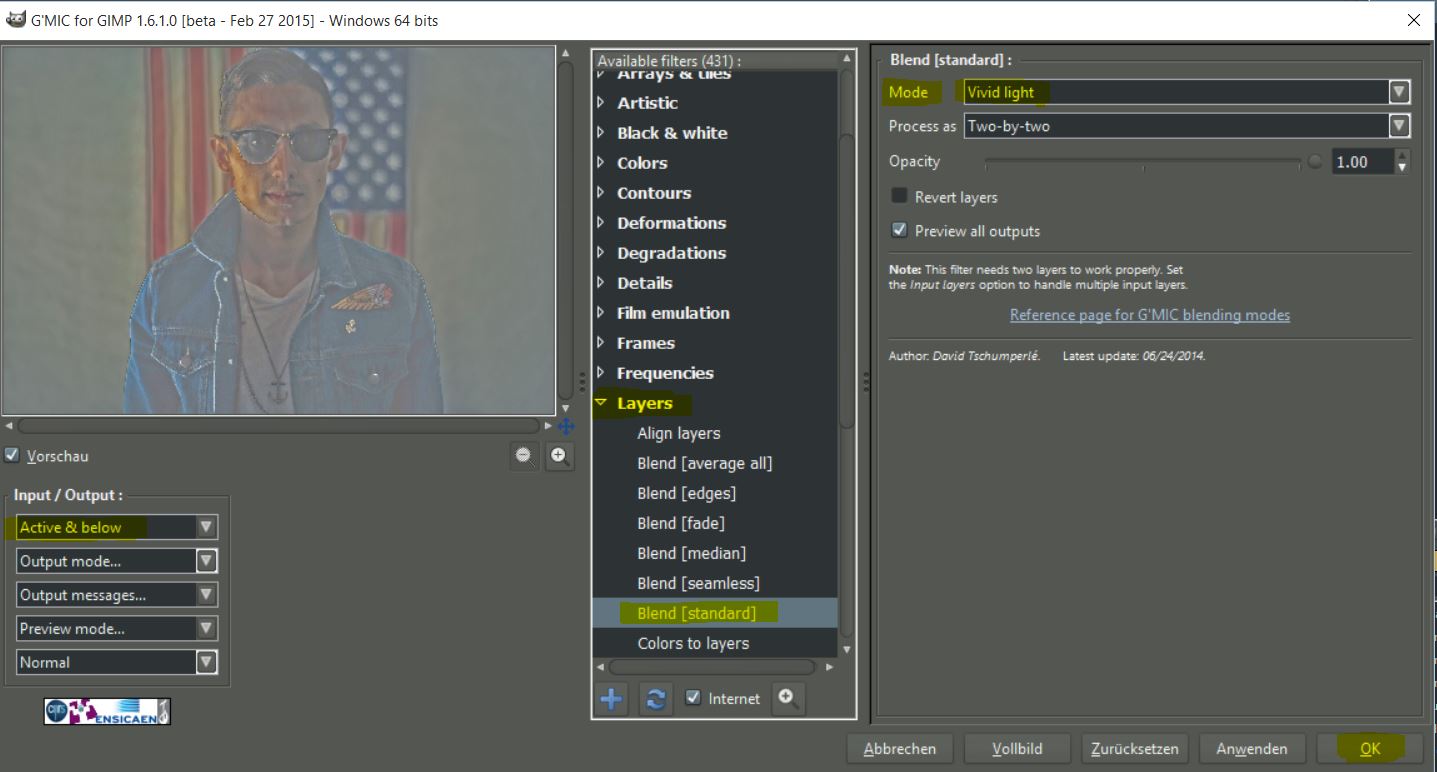Click the filter list scroll-up arrow

[847, 58]
